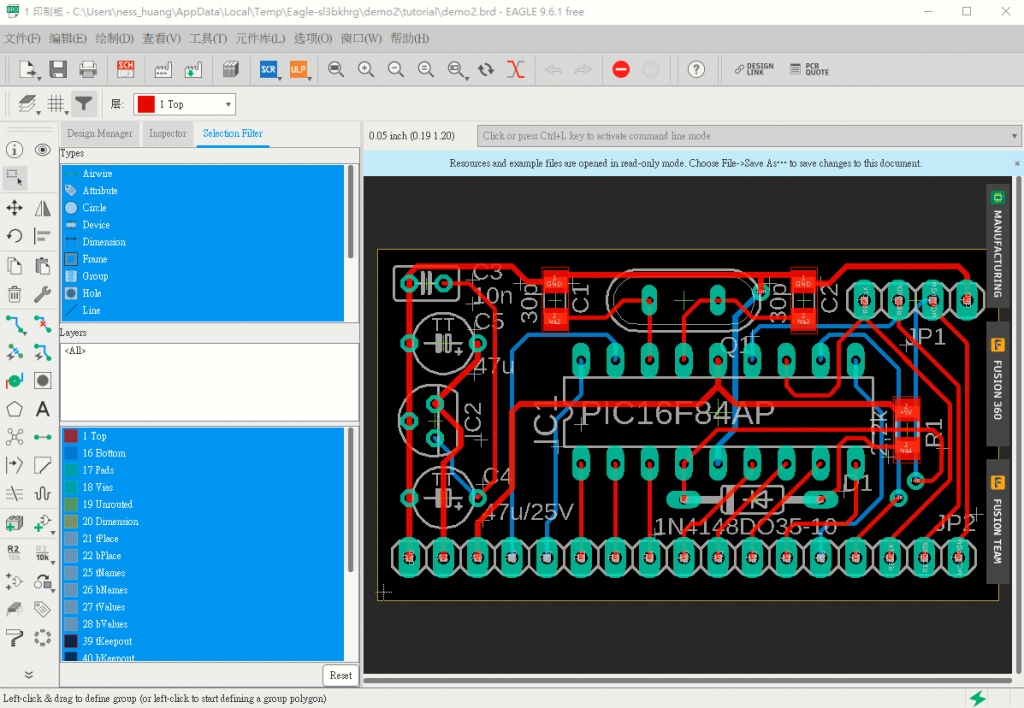Click the Switch to Schematic icon

click(126, 69)
